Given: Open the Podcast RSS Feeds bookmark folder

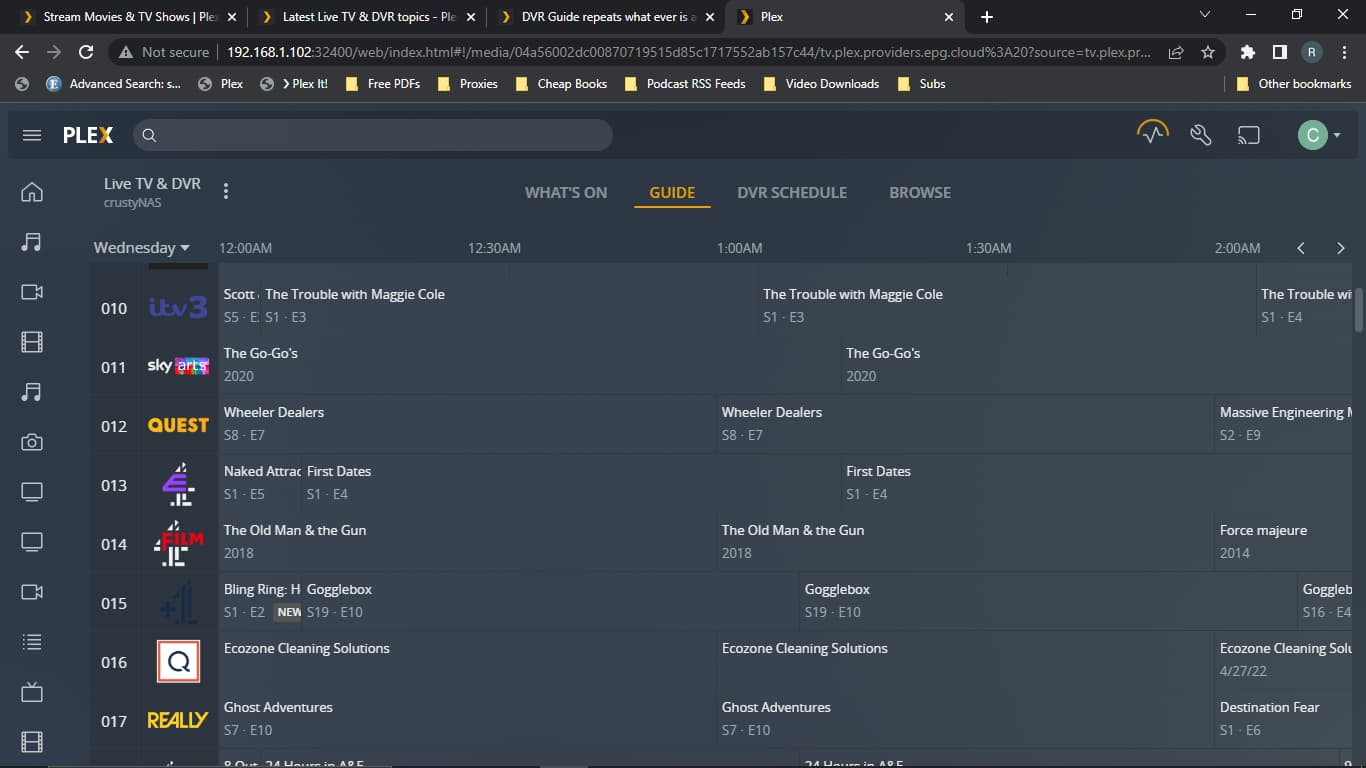Looking at the screenshot, I should click(x=685, y=84).
